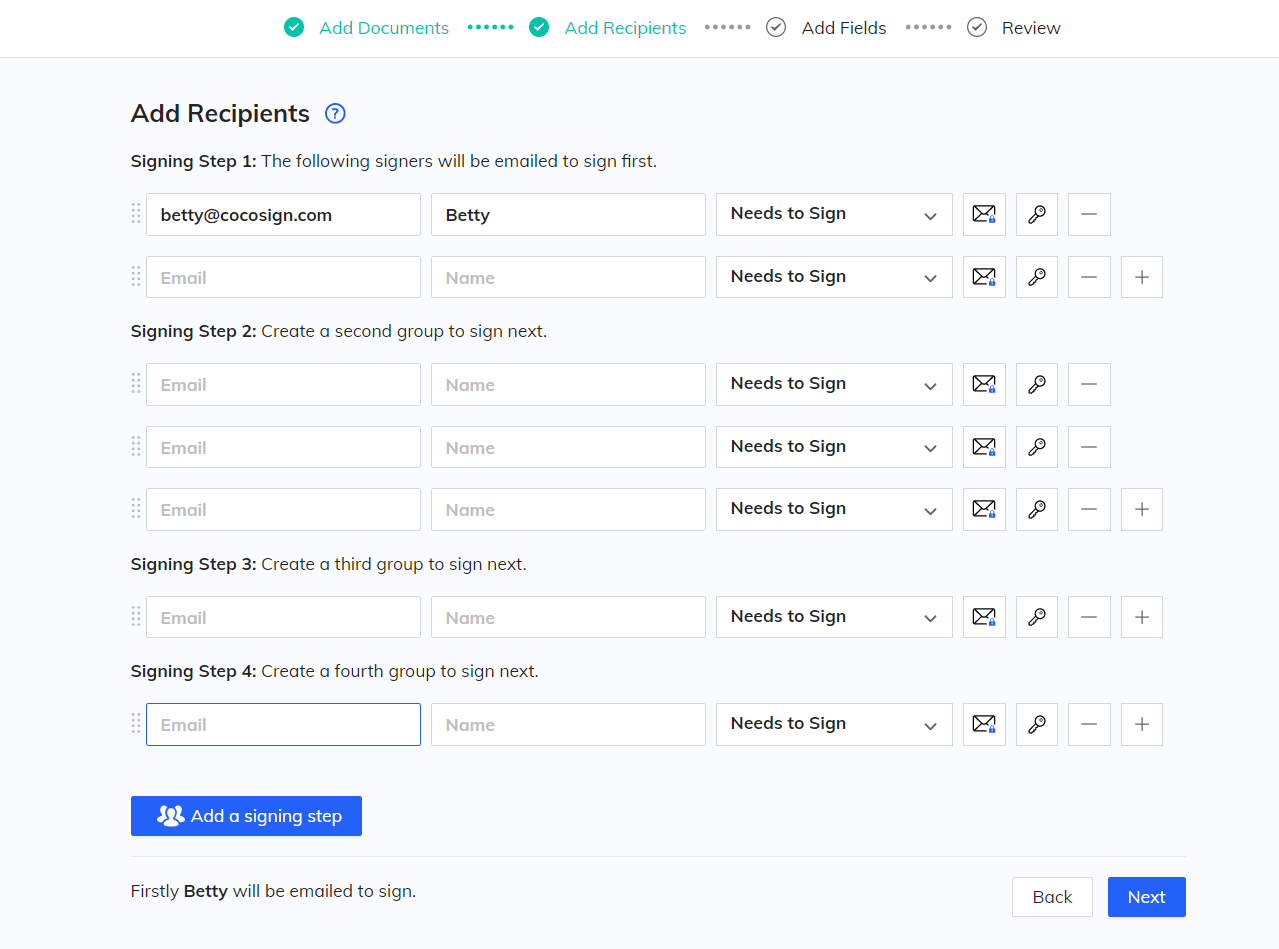Remove second recipient row of Step 2
Viewport: 1279px width, 949px height.
point(1089,447)
